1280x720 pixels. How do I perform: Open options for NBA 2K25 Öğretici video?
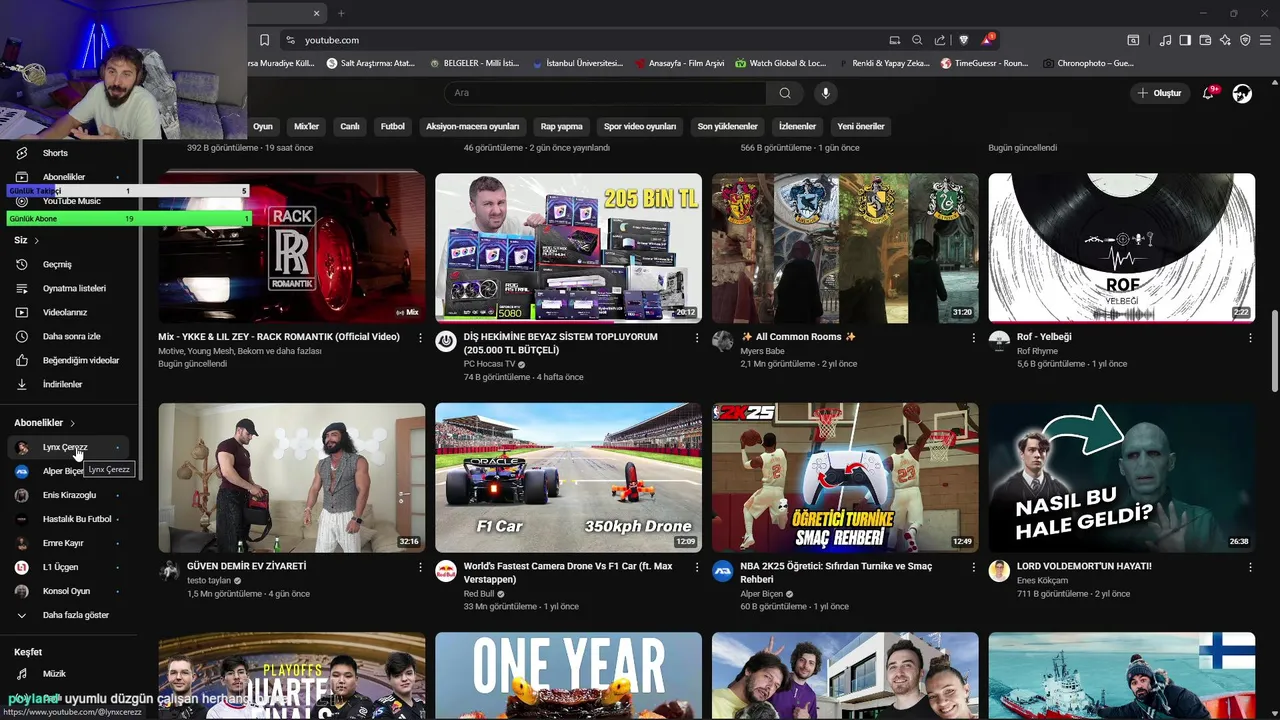(x=973, y=567)
